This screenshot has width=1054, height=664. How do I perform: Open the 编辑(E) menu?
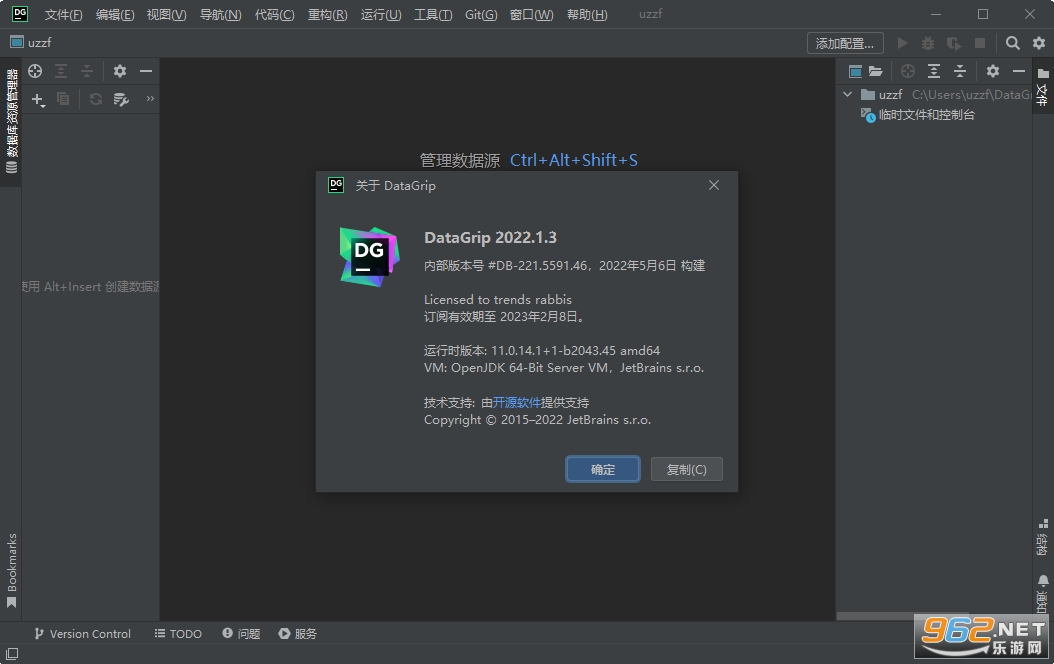(114, 14)
